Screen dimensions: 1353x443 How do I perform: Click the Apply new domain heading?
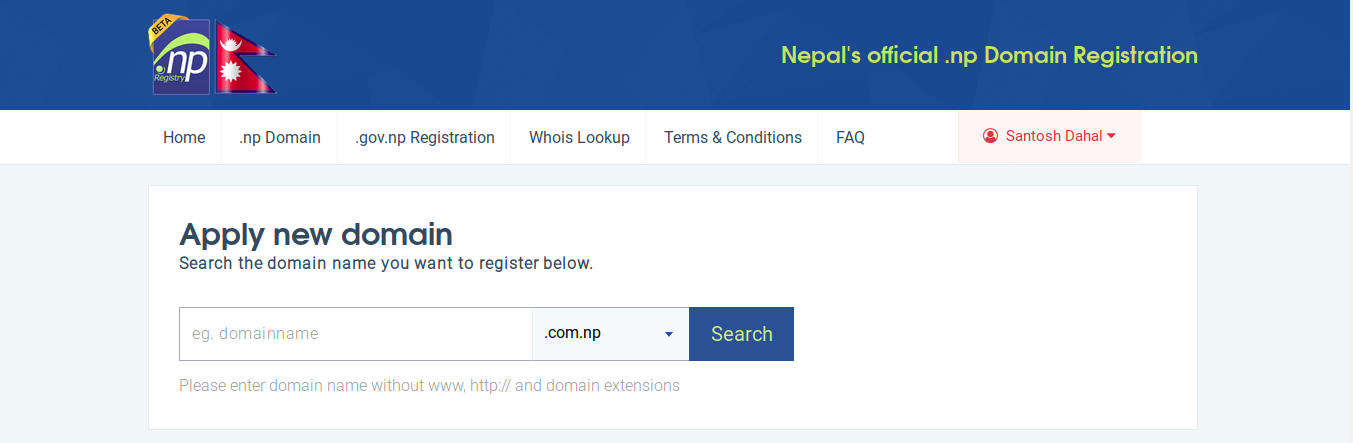click(x=316, y=234)
